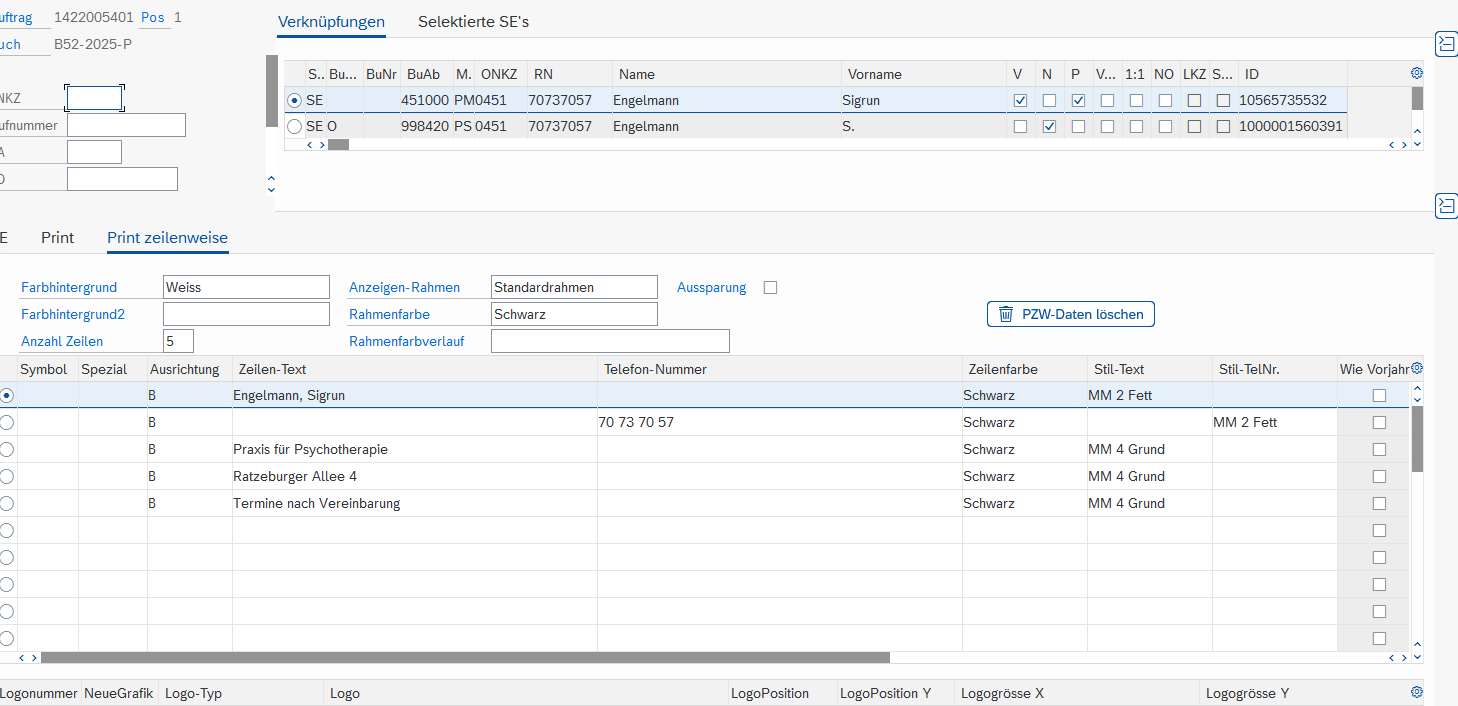
Task: Switch to Selektierte SE's tab
Action: 473,21
